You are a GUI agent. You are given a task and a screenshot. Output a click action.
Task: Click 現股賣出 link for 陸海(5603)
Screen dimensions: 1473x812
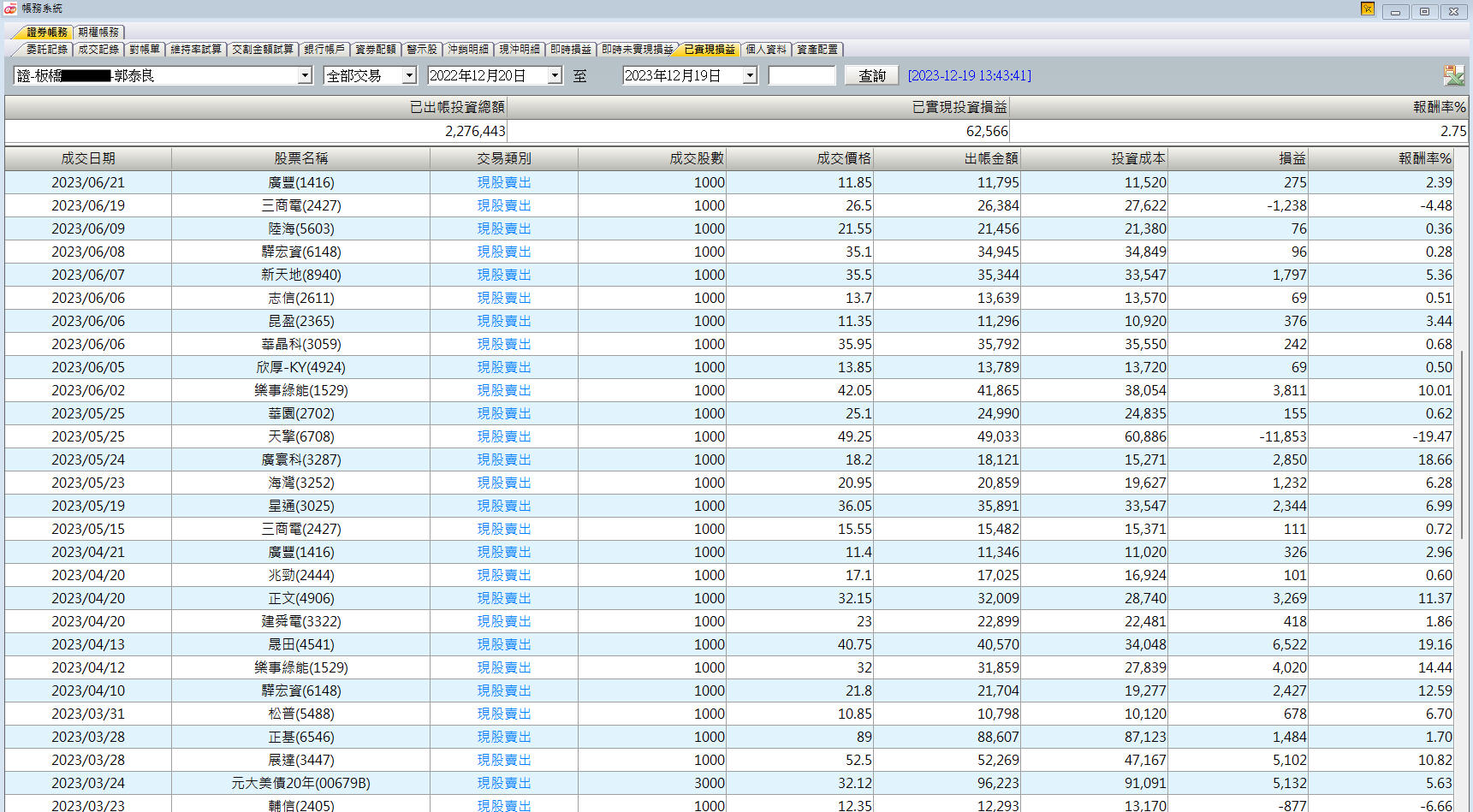tap(504, 228)
